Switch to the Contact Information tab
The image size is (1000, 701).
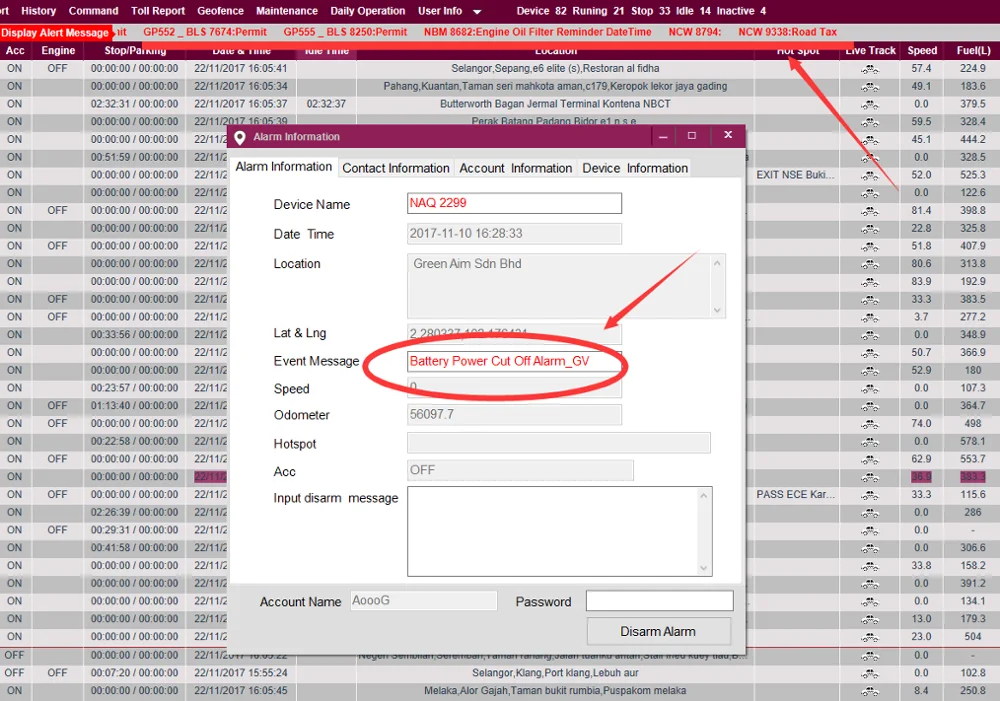(396, 168)
